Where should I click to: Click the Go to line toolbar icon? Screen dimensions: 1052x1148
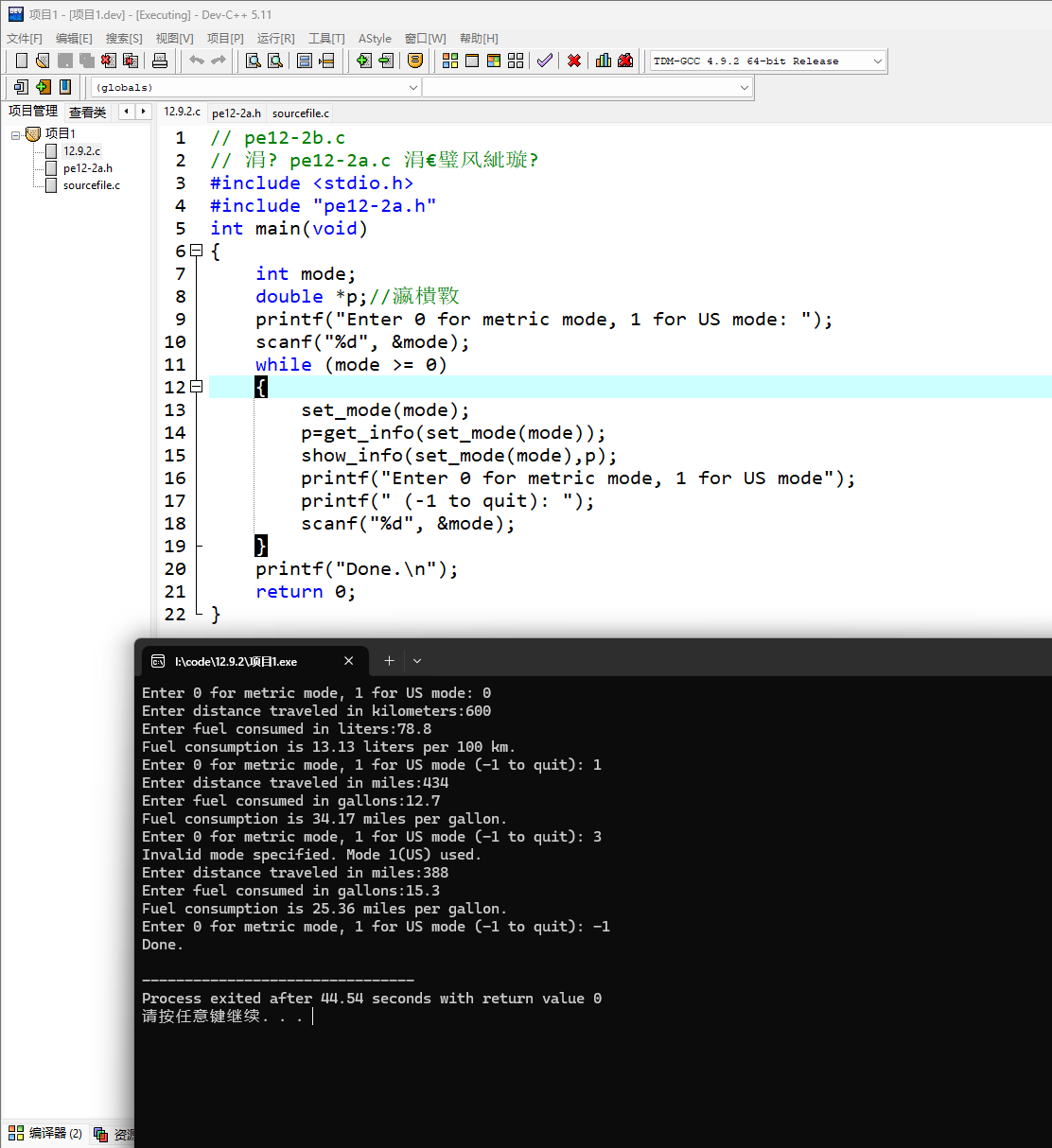326,61
